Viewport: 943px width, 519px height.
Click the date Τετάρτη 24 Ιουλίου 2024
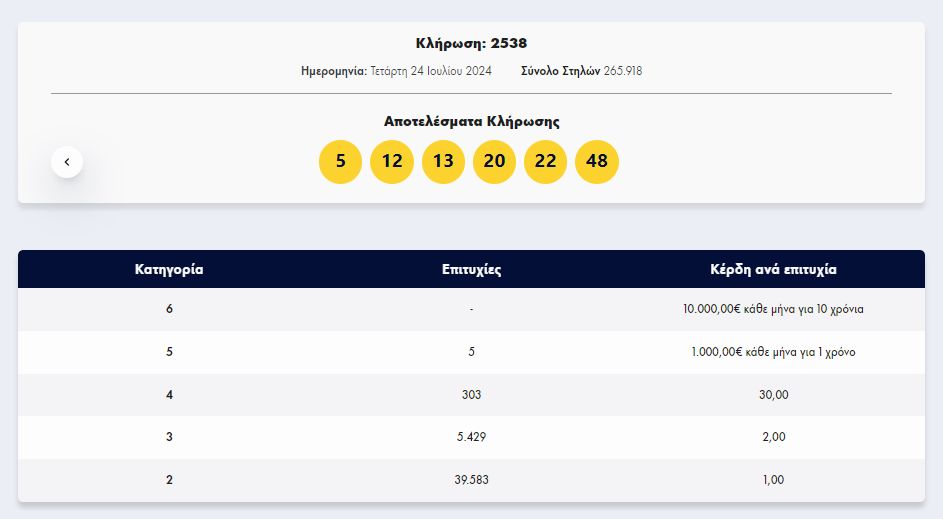pyautogui.click(x=431, y=71)
